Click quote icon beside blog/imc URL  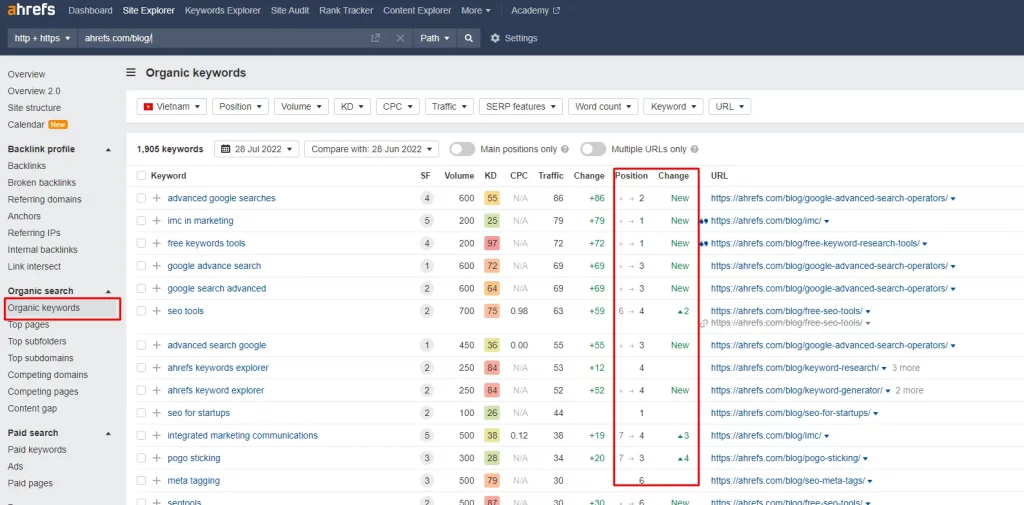[x=703, y=221]
